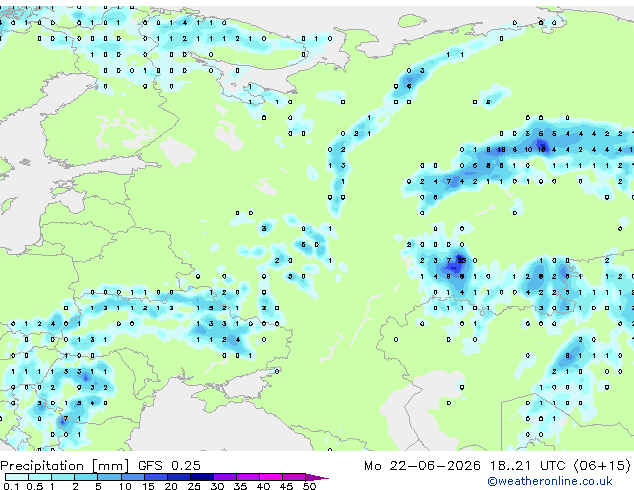Select the 40–45 mm magenta legend swatch

coord(271,477)
